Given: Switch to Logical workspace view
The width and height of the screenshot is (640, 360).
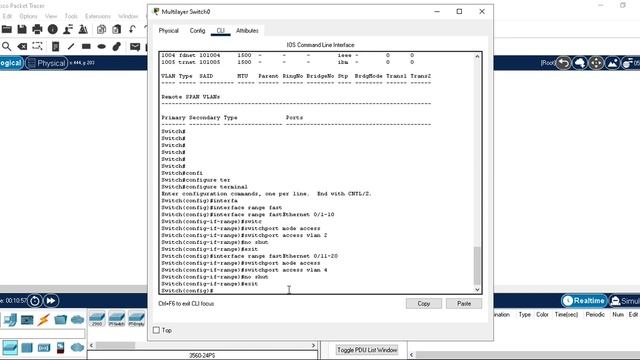Looking at the screenshot, I should [x=11, y=63].
